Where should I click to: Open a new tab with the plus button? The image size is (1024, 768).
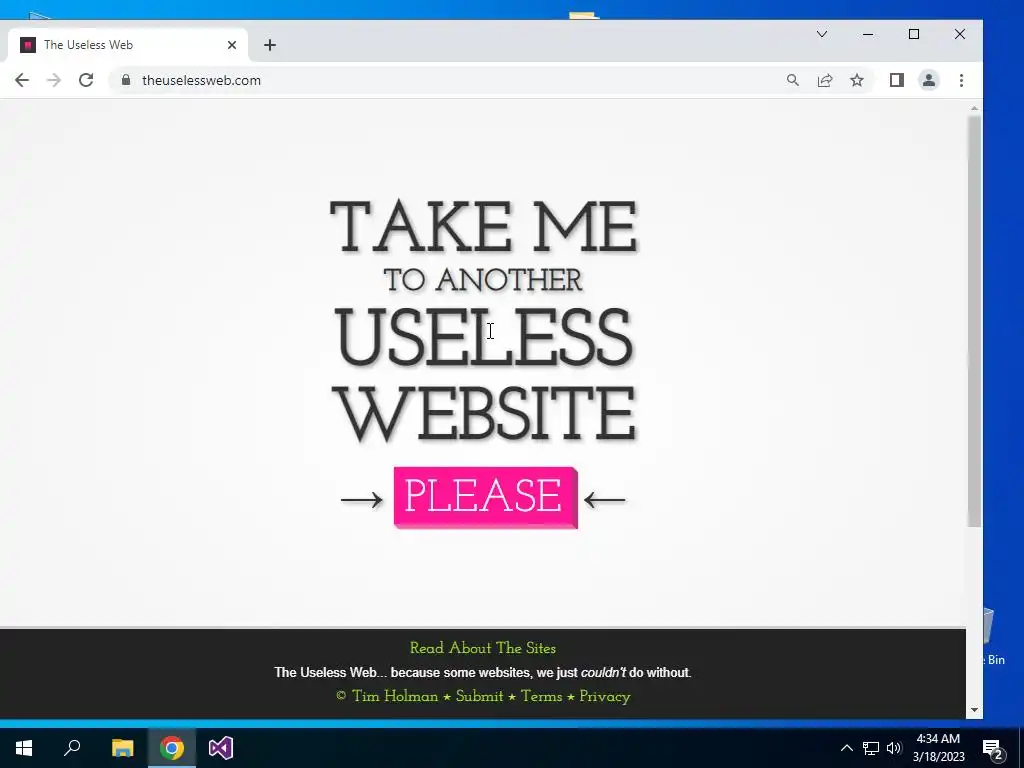(270, 45)
